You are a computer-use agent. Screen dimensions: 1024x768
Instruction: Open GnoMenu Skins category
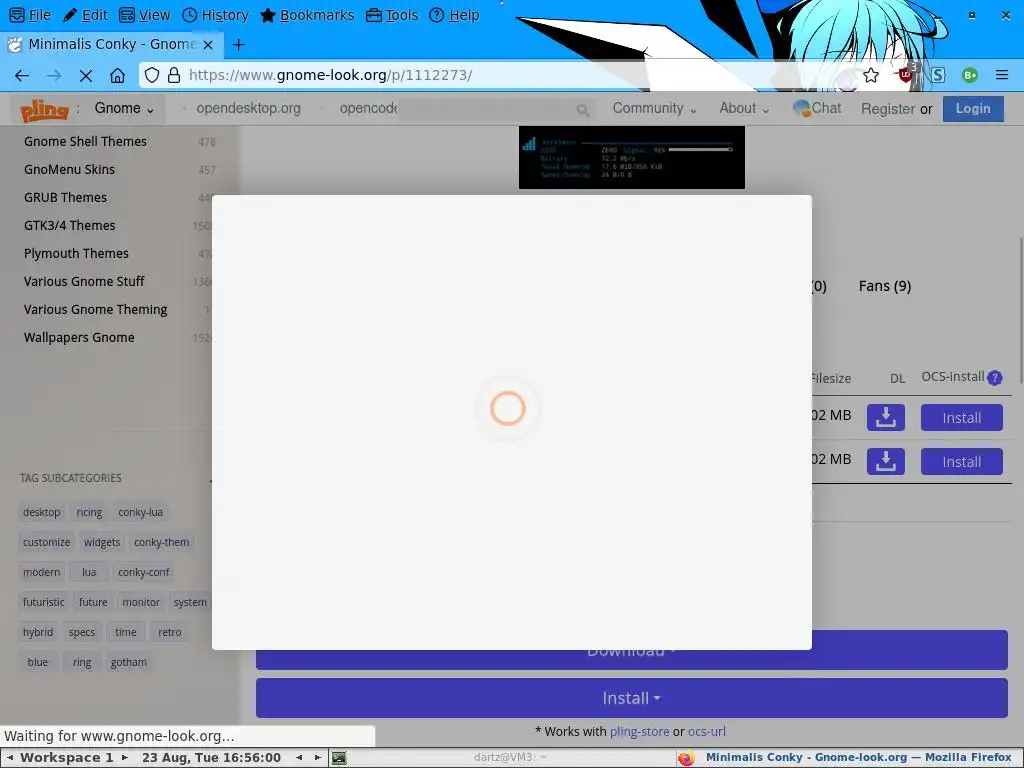point(69,170)
